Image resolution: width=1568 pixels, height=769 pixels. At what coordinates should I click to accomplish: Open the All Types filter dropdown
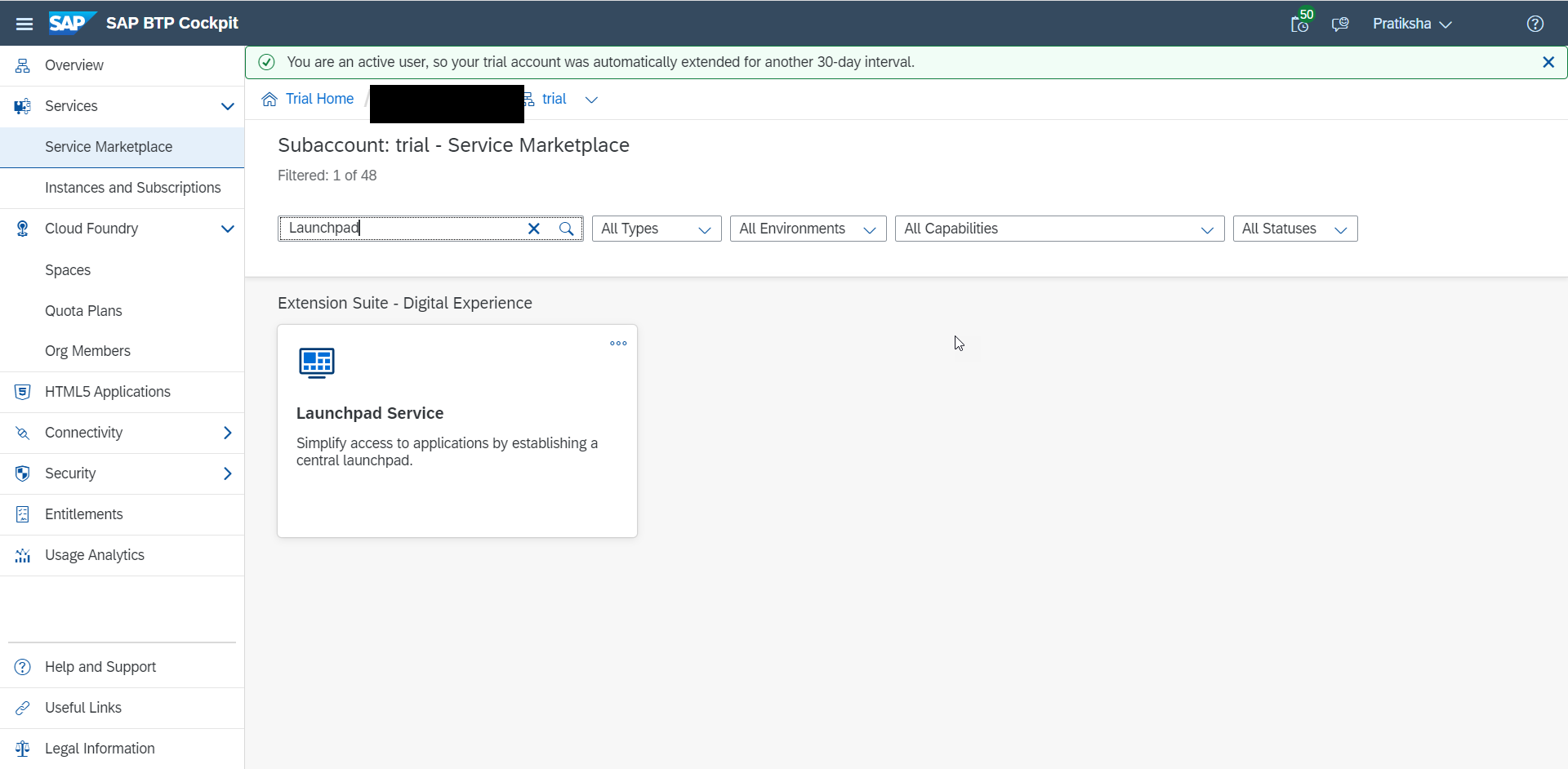point(656,229)
